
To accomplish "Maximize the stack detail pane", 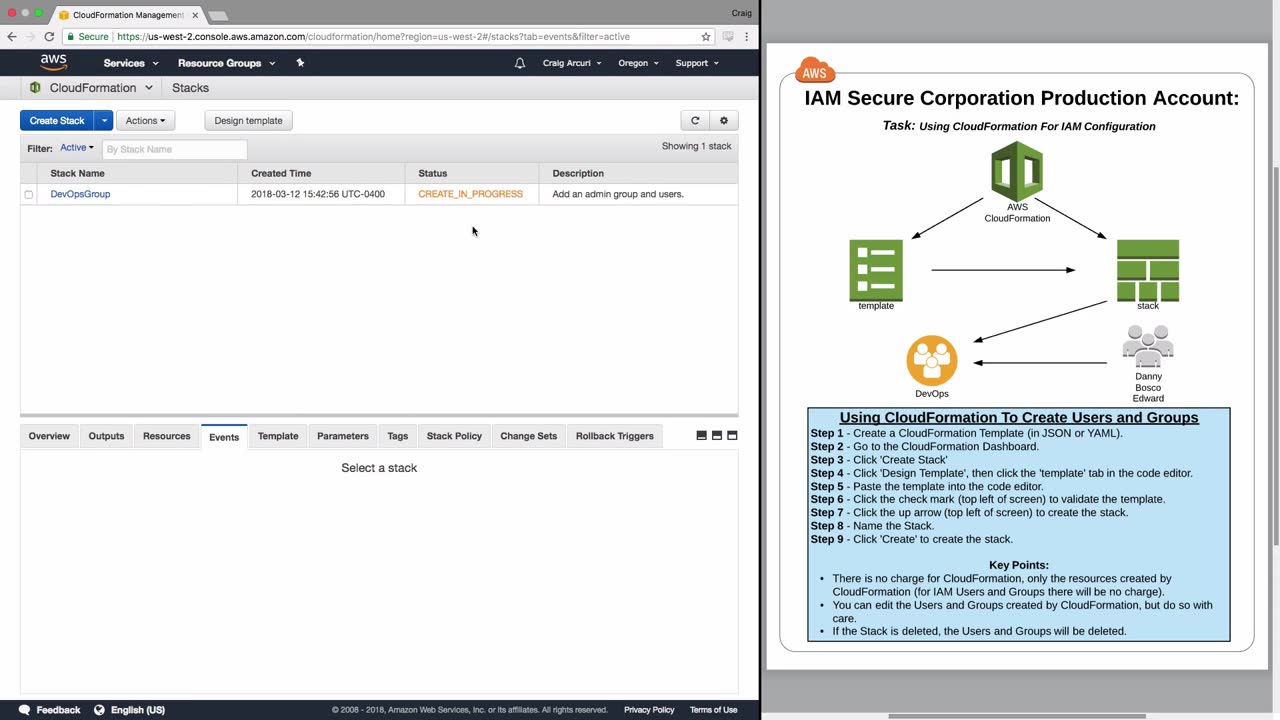I will [x=732, y=436].
